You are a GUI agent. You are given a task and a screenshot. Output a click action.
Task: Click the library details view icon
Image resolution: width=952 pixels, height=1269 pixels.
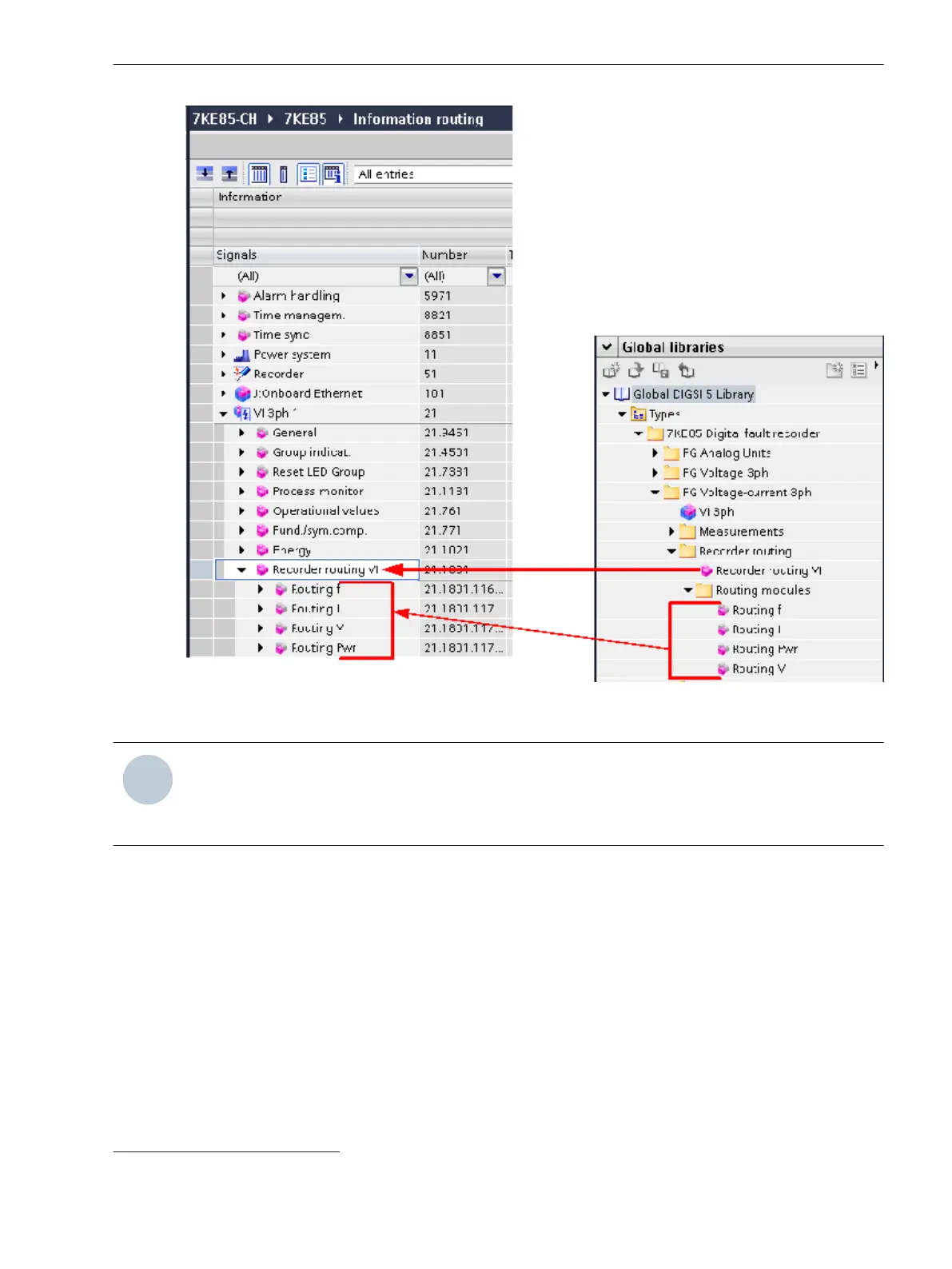(x=859, y=370)
